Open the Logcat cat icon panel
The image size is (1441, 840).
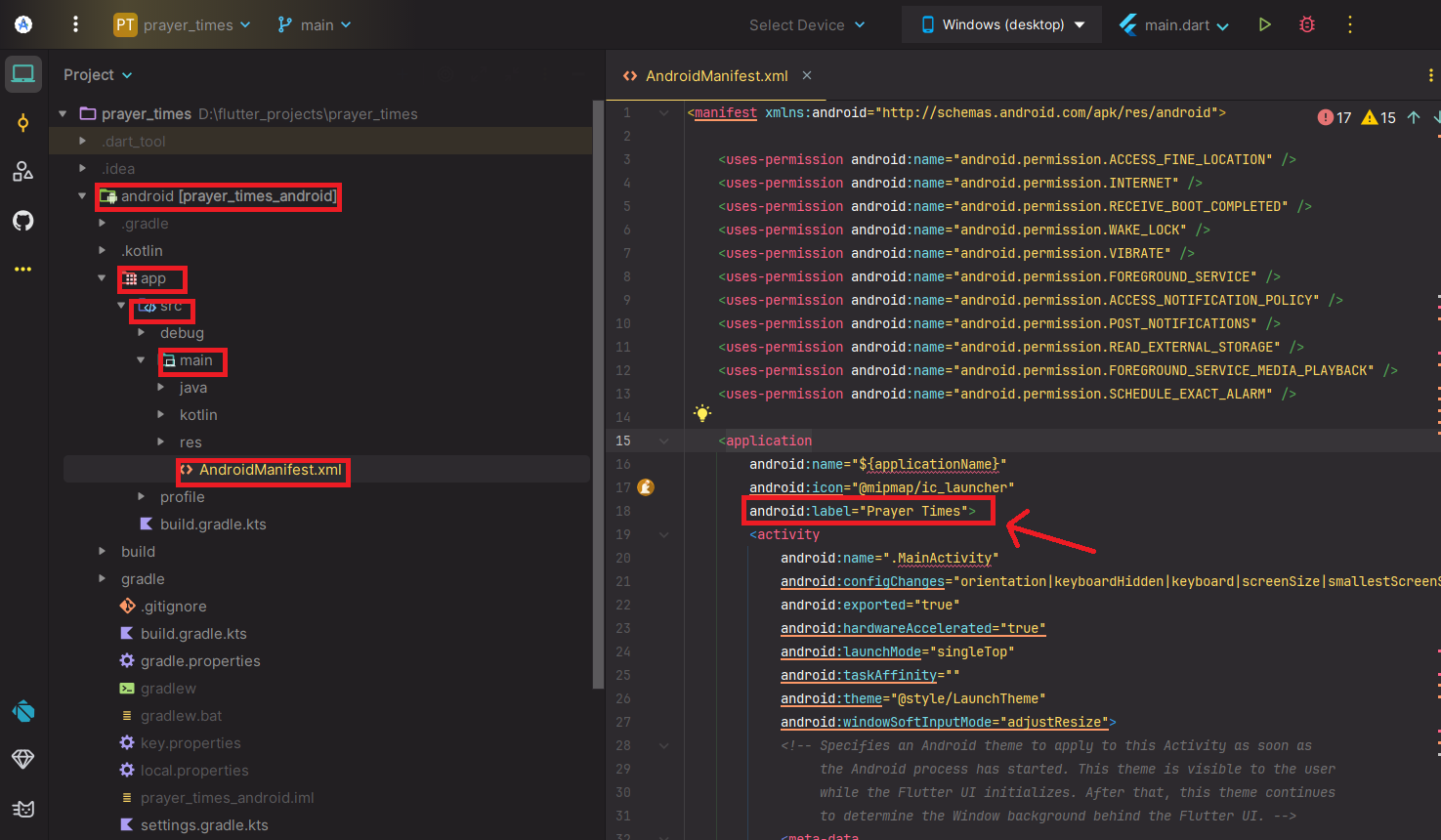point(23,809)
